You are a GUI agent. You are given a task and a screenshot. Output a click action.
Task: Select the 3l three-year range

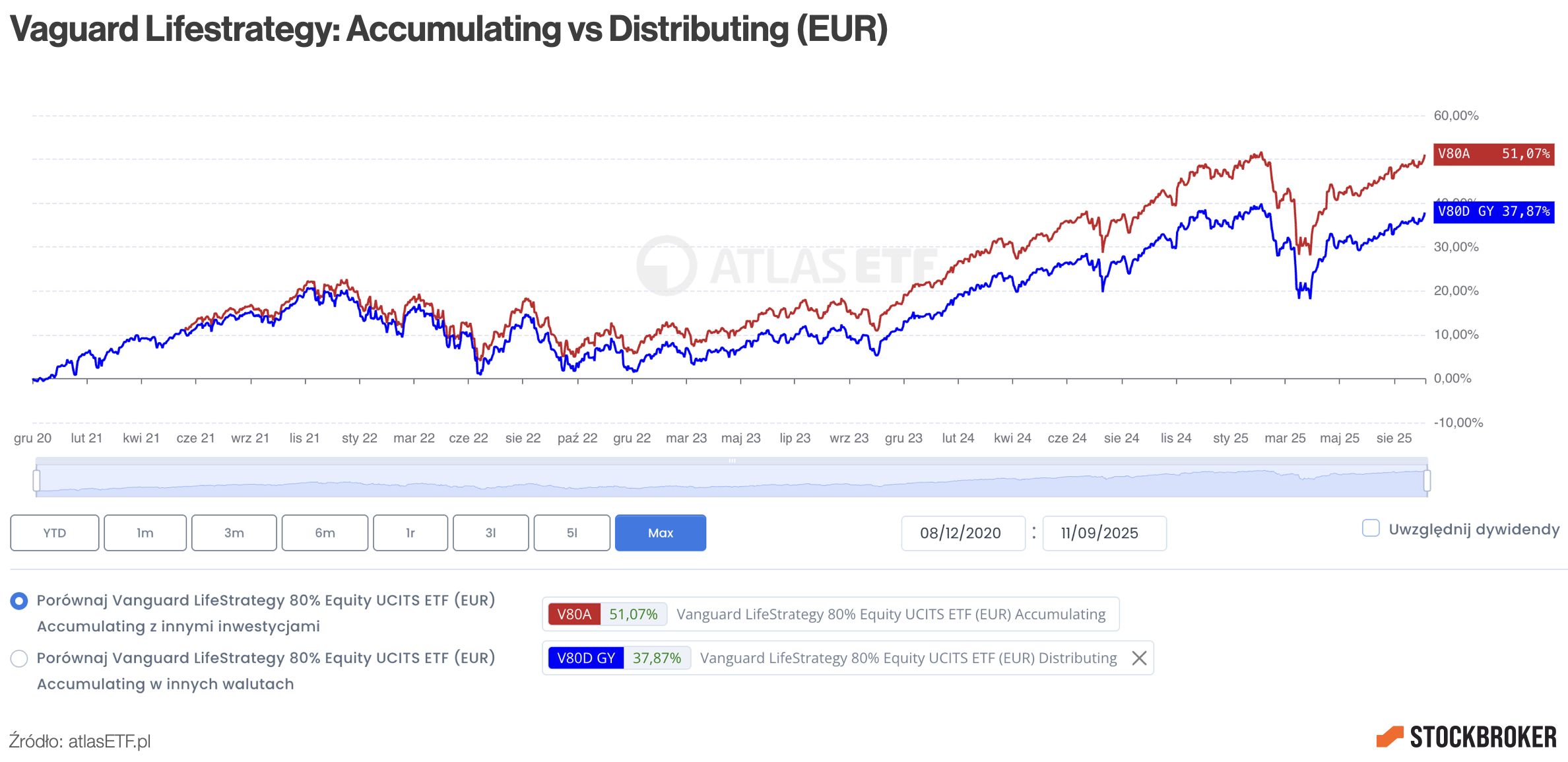tap(490, 533)
